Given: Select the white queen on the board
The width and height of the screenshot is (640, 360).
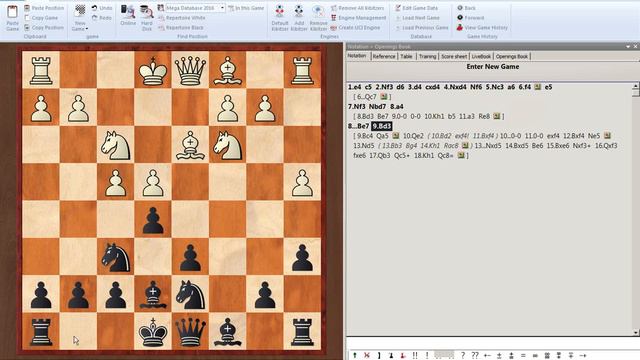Looking at the screenshot, I should [x=190, y=70].
